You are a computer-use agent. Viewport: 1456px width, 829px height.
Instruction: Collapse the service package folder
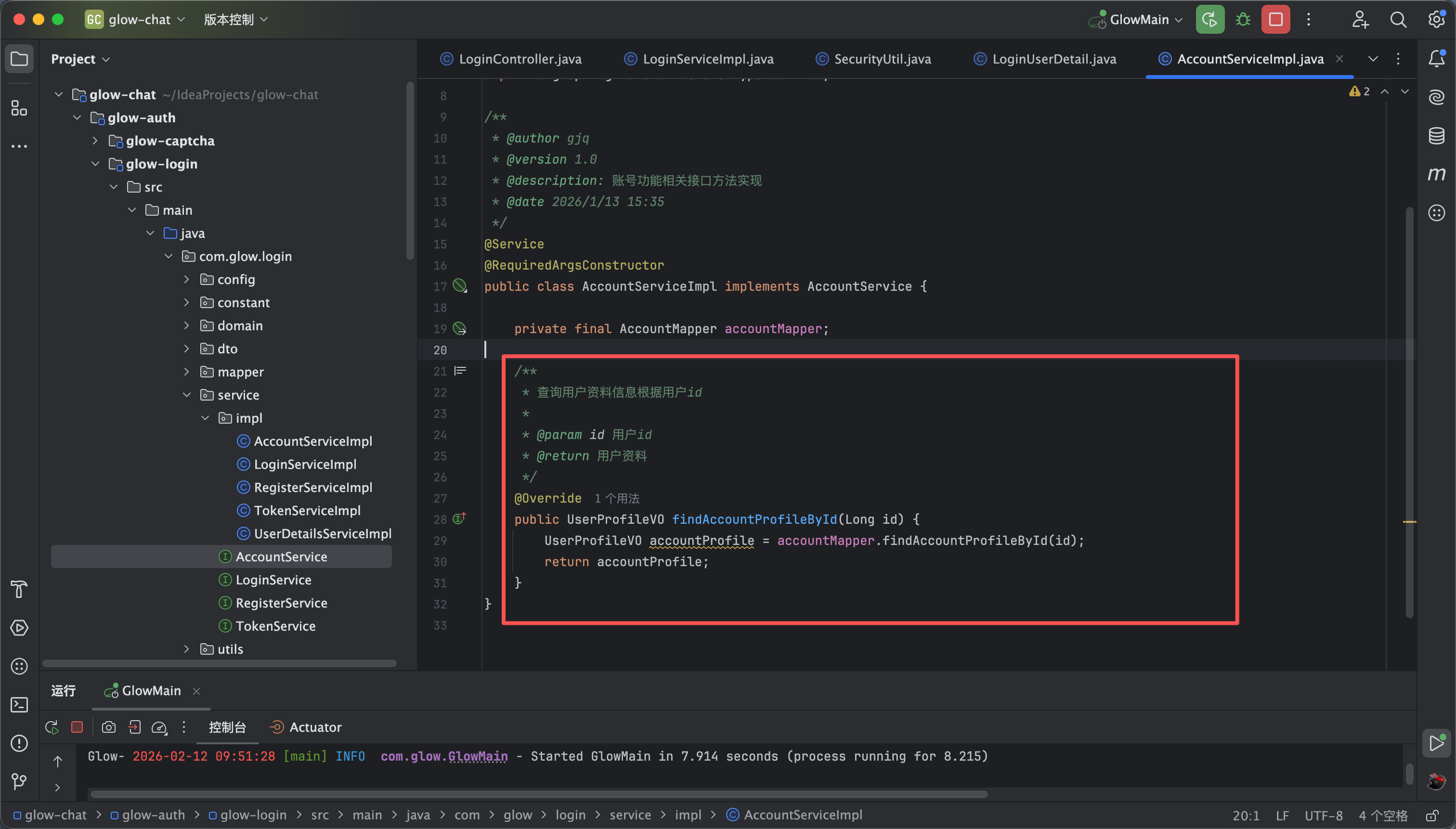(187, 395)
